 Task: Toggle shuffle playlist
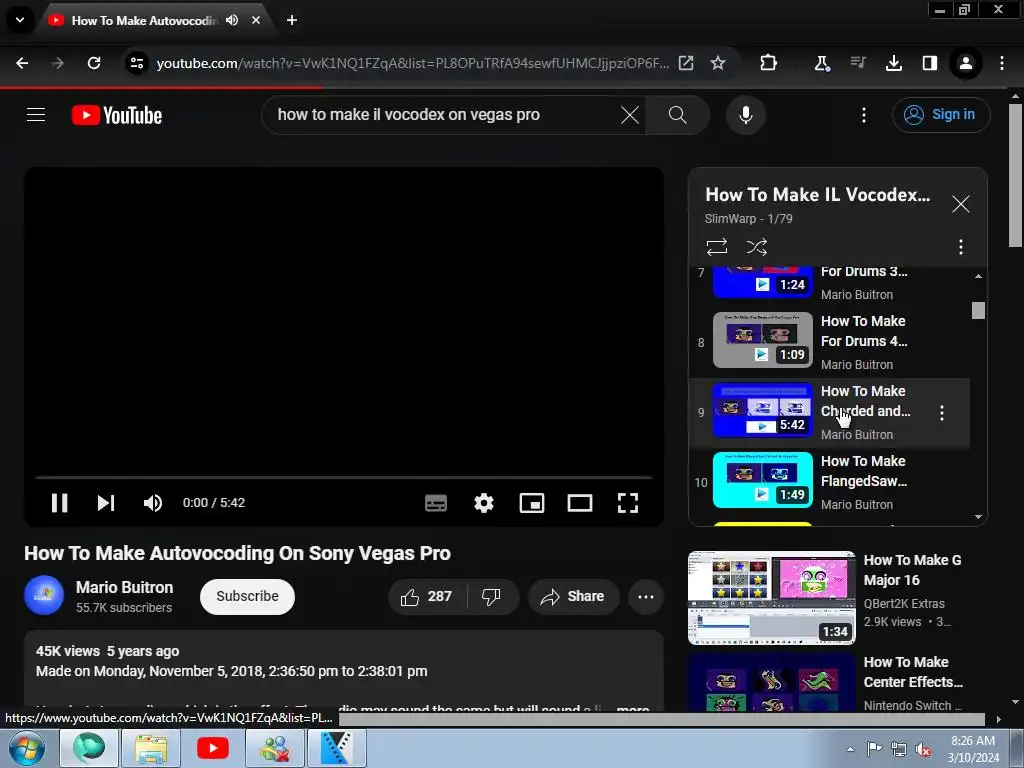click(756, 247)
